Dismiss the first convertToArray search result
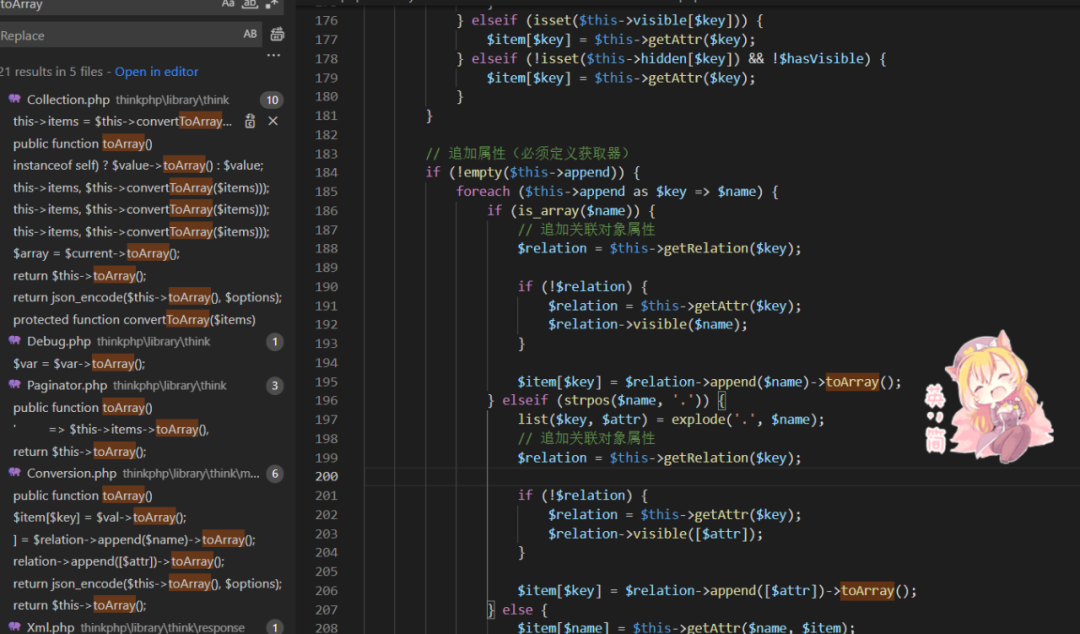1080x634 pixels. pyautogui.click(x=273, y=121)
